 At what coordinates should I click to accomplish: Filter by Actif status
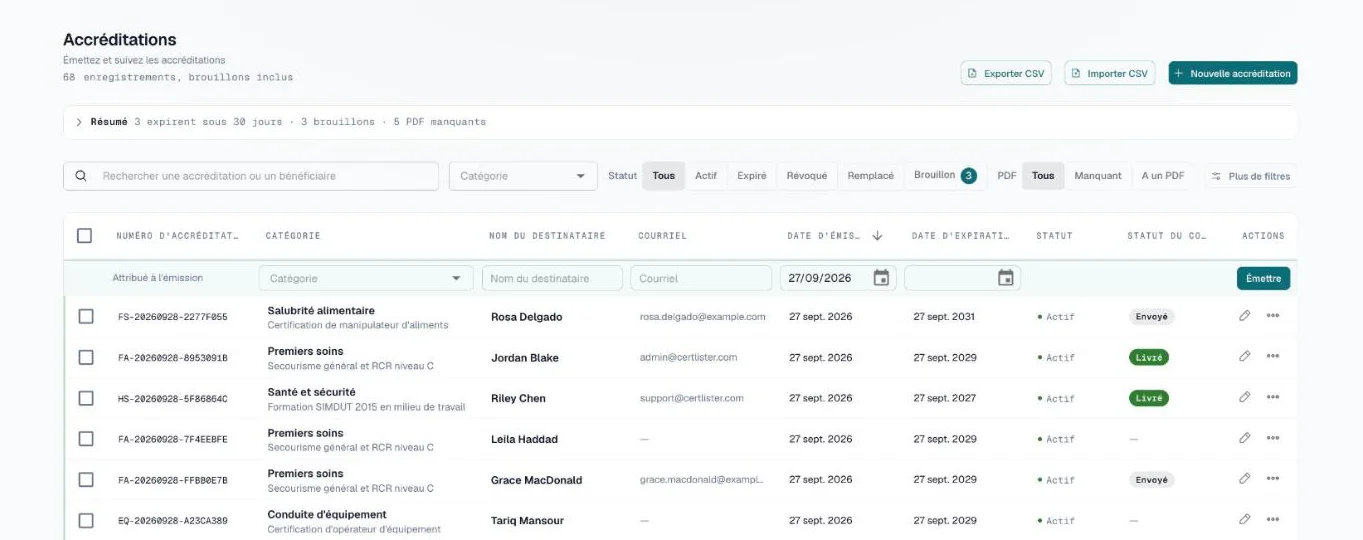pos(706,176)
